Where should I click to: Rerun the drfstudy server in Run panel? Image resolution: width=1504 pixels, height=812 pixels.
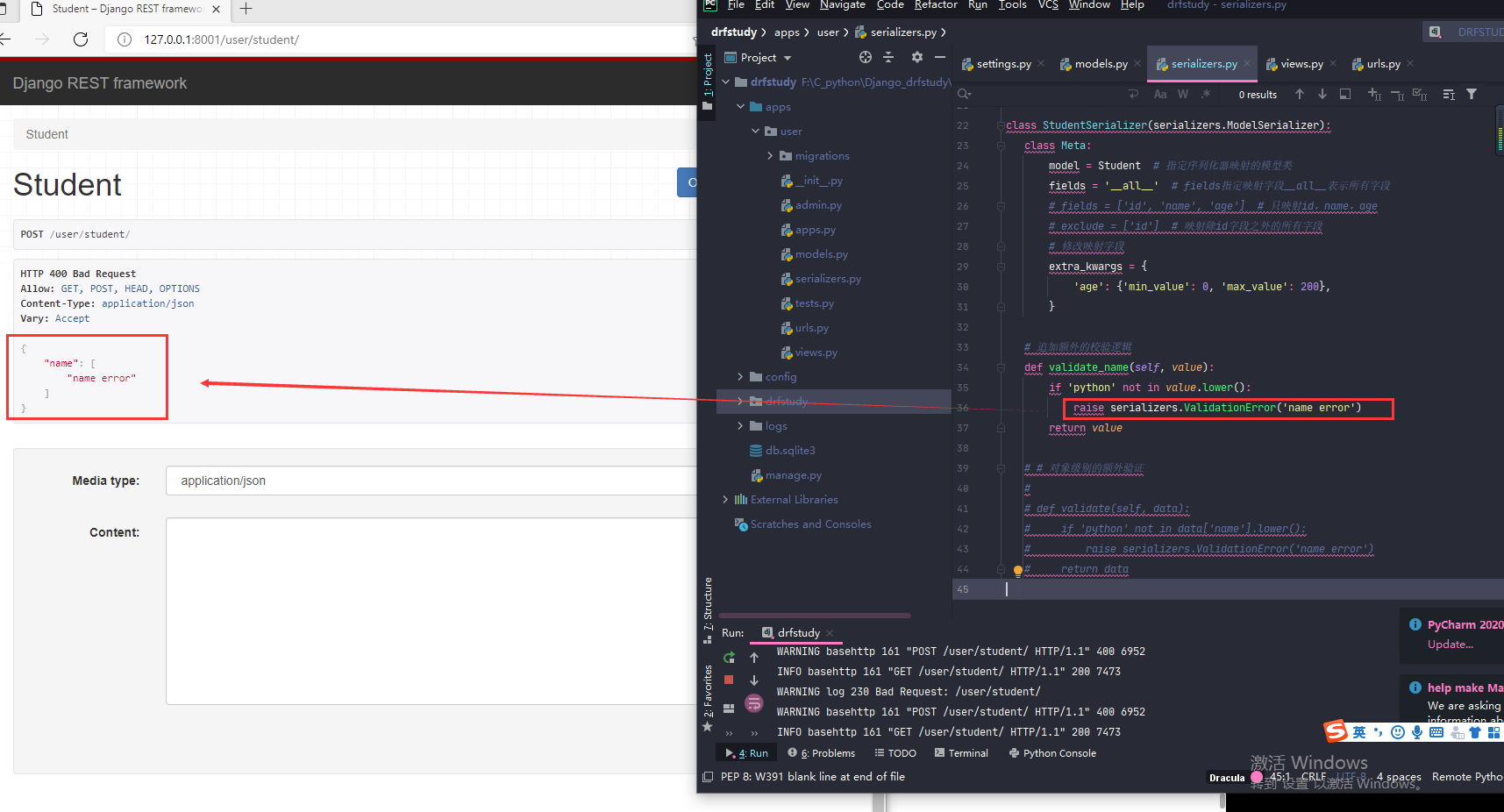tap(729, 657)
